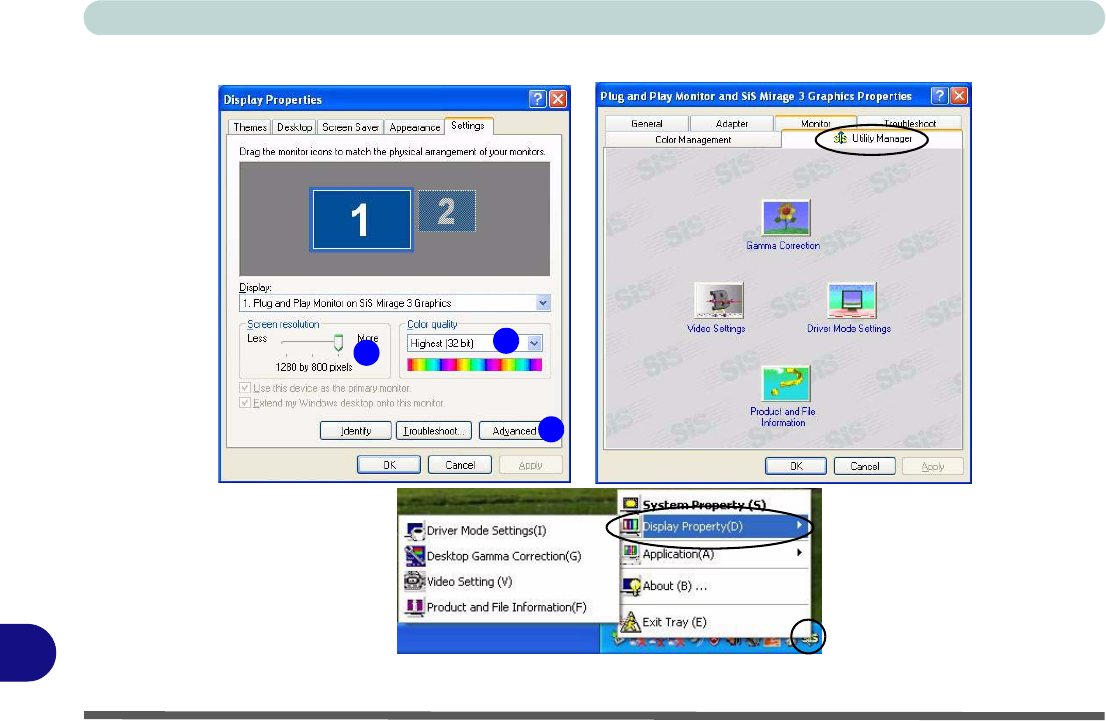Choose Product and File Information(F) from submenu
Image resolution: width=1106 pixels, height=721 pixels.
point(508,607)
